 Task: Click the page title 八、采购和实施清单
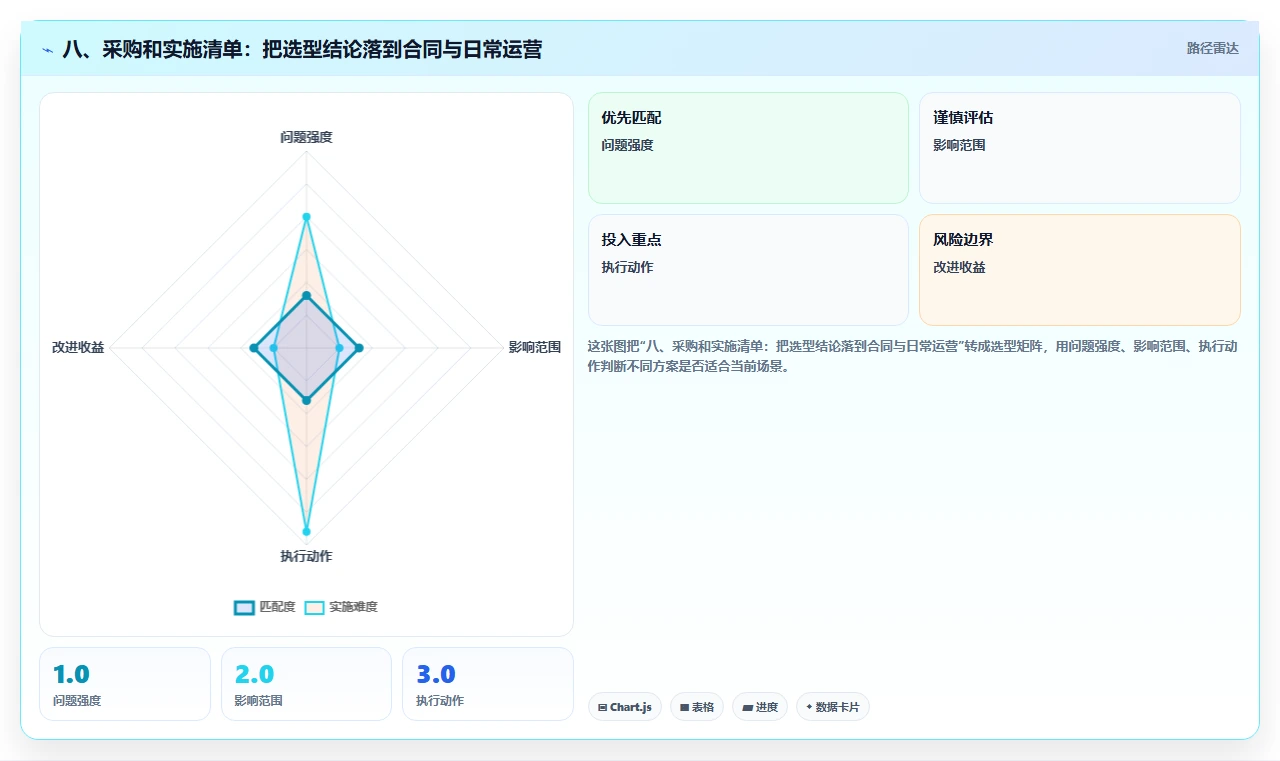302,49
